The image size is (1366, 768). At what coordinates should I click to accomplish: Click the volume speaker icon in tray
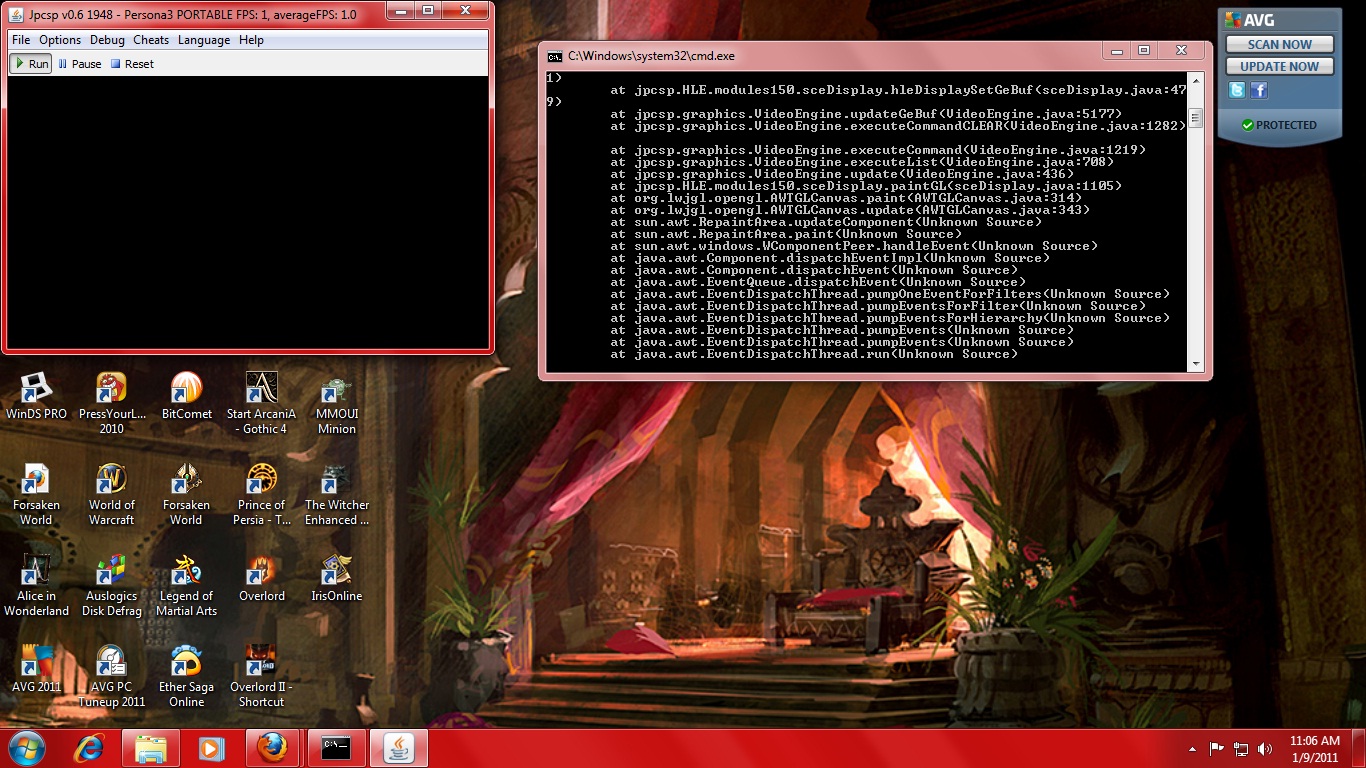[x=1264, y=748]
